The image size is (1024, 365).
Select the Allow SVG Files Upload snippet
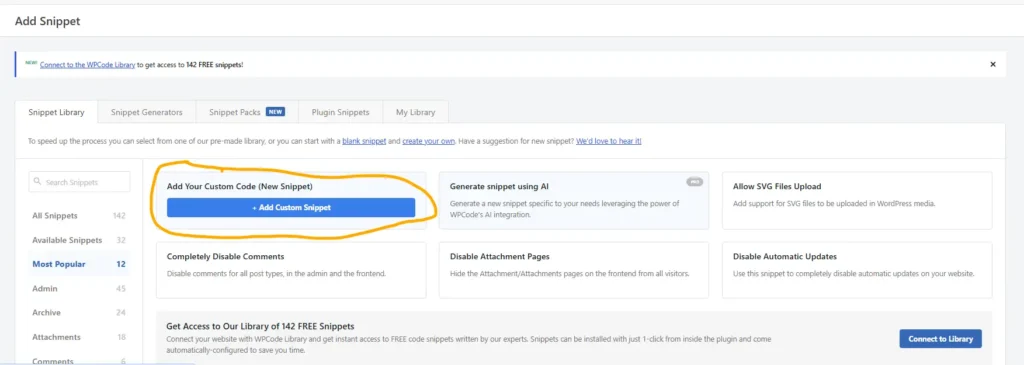pyautogui.click(x=857, y=200)
